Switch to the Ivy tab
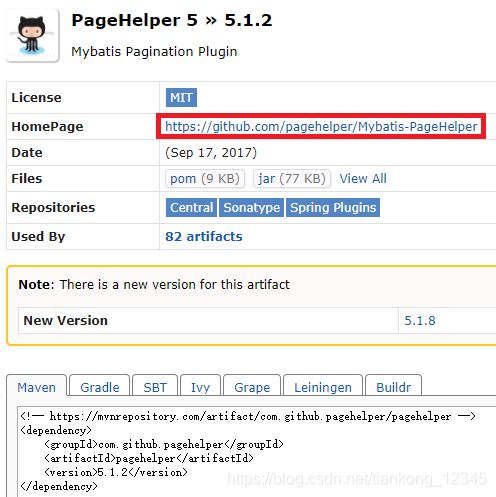The height and width of the screenshot is (497, 496). (x=200, y=387)
